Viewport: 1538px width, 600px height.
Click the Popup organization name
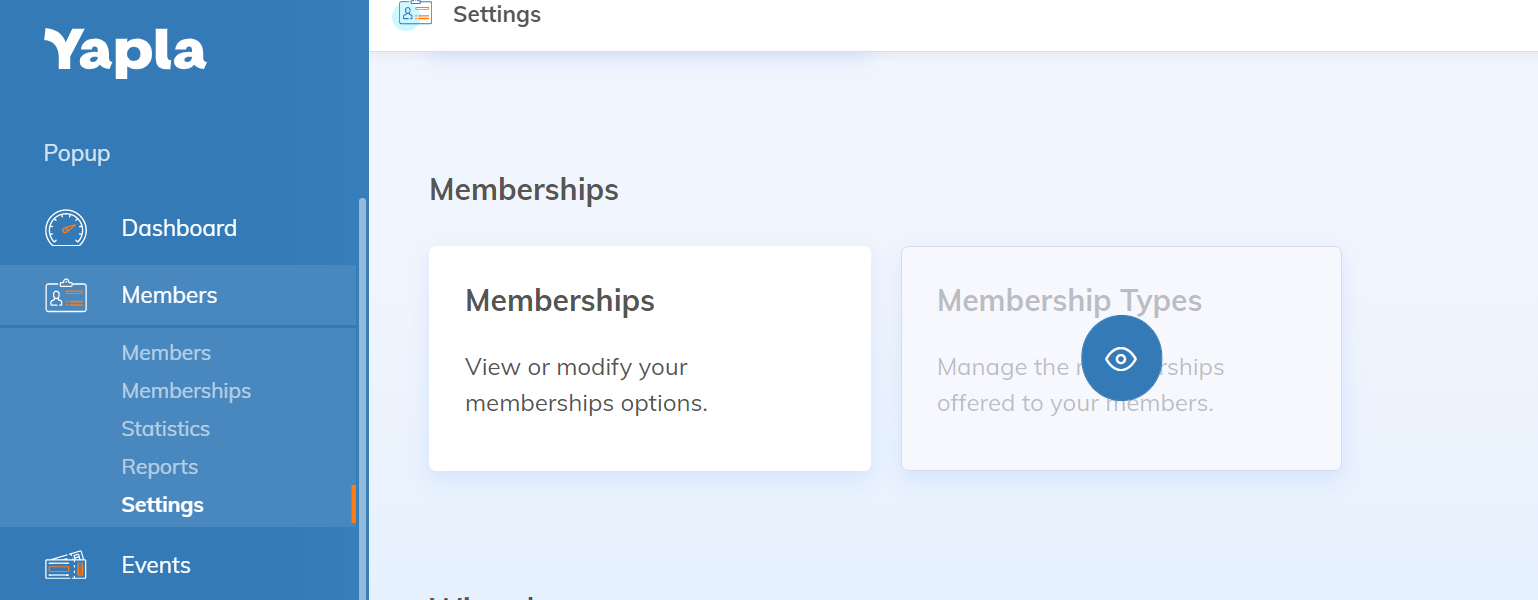pos(77,154)
